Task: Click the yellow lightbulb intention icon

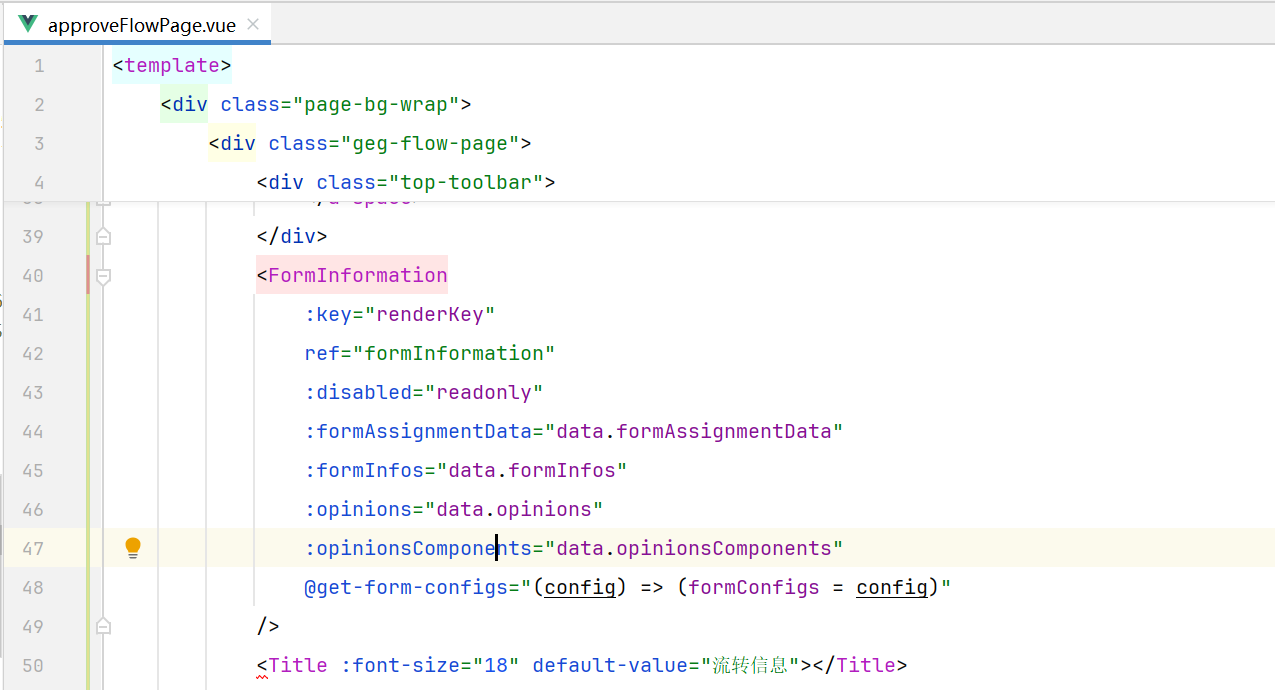Action: [133, 548]
